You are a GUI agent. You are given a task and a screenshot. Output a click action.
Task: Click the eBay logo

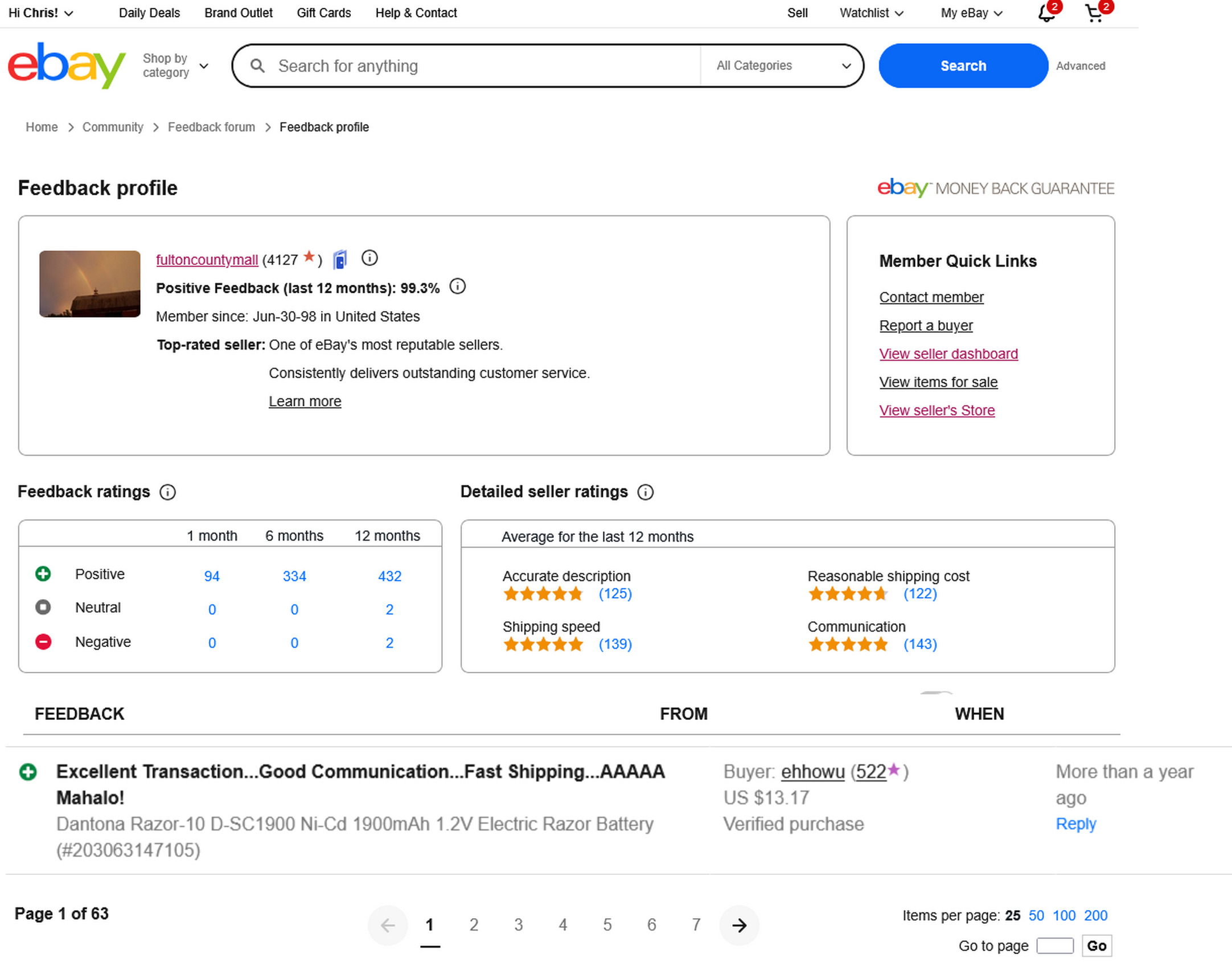66,65
